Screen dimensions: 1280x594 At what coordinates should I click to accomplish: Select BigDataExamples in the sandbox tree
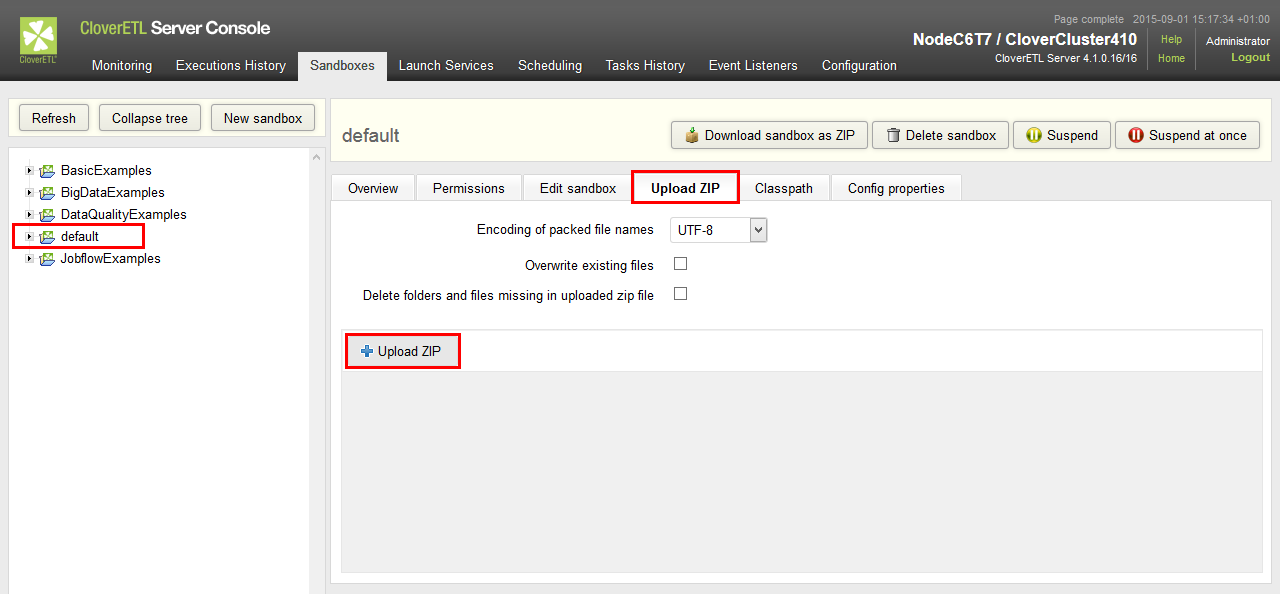point(113,193)
